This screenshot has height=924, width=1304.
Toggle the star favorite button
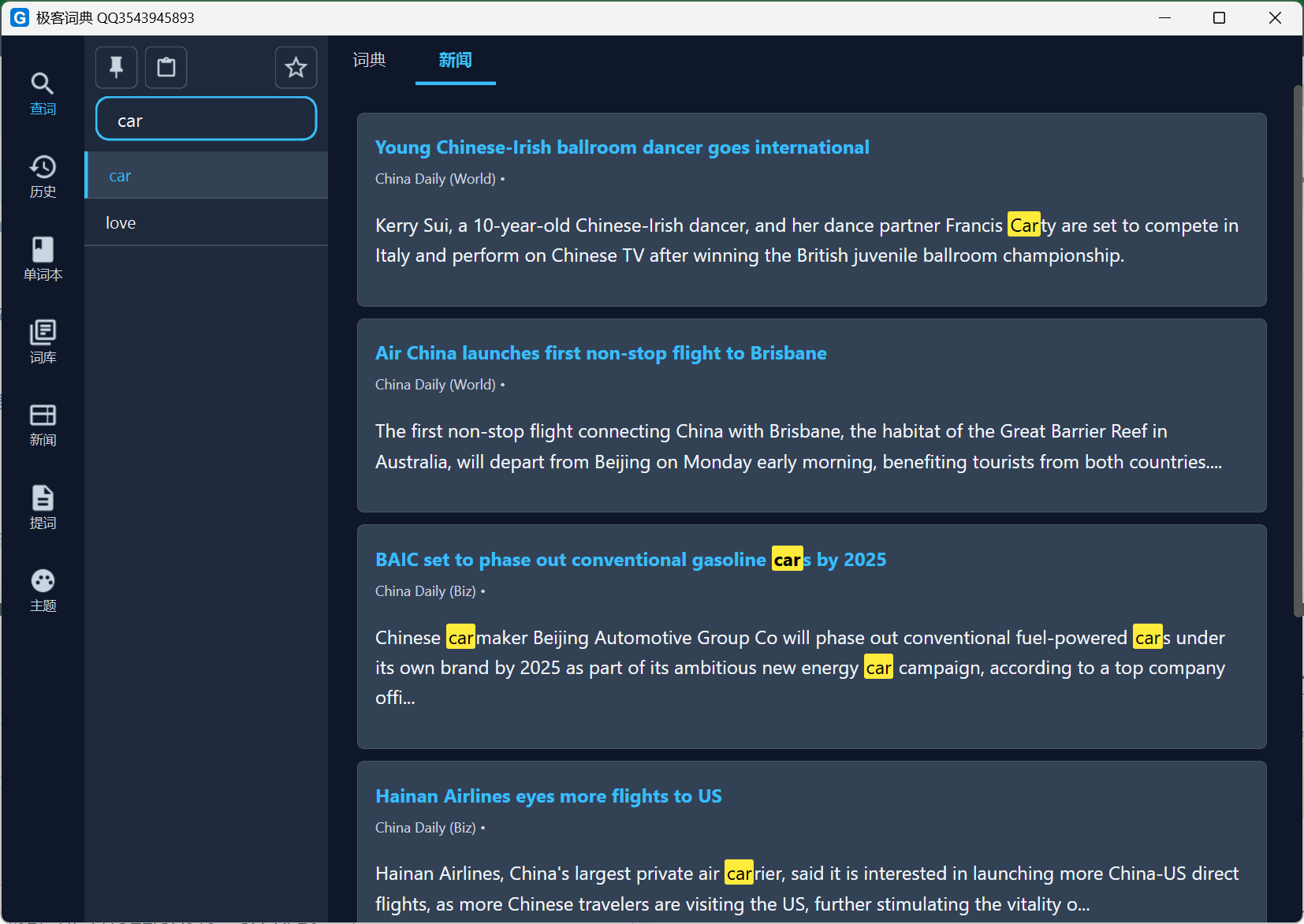pyautogui.click(x=296, y=67)
